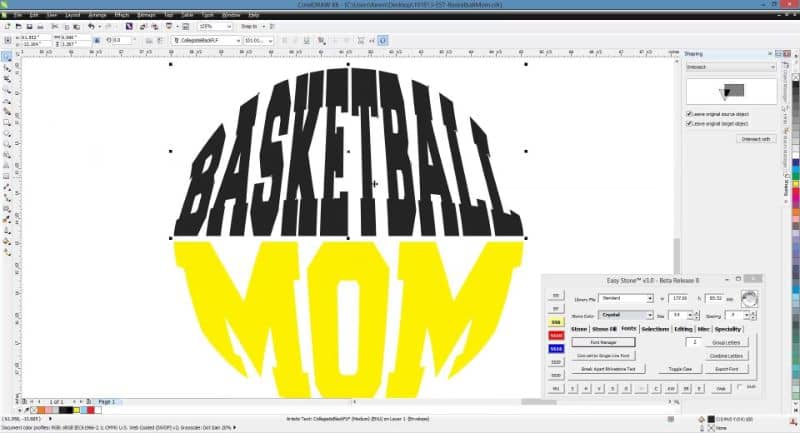Select the Text tool in the toolbox

click(7, 165)
